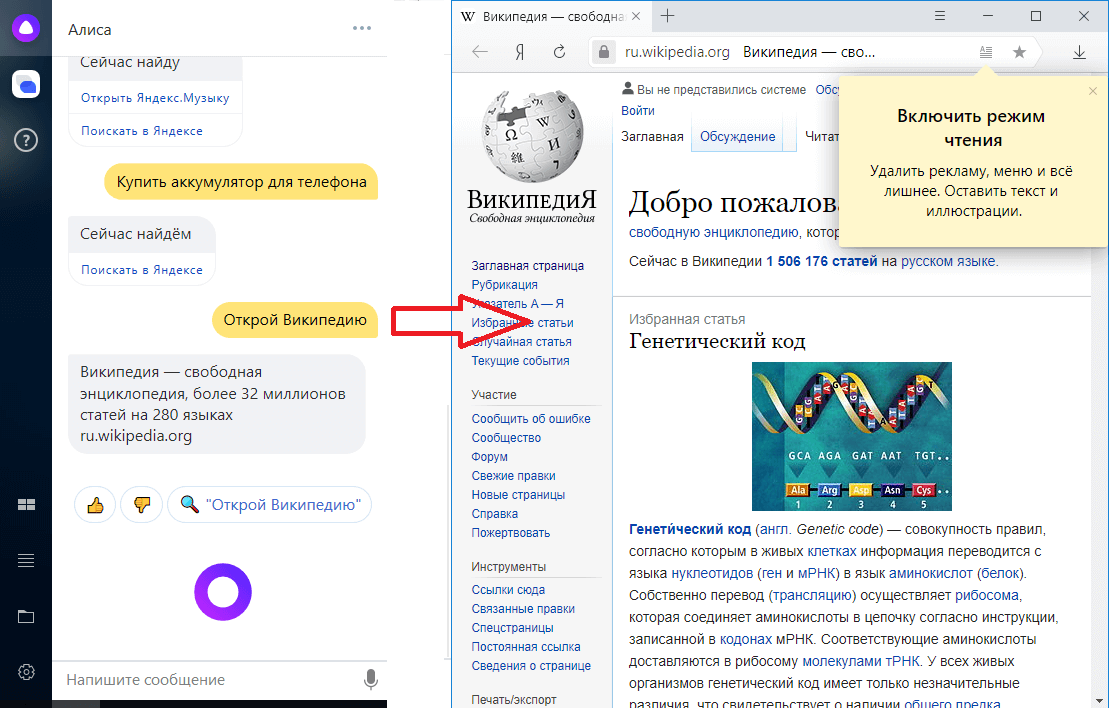
Task: Open the folder icon in Alice sidebar
Action: tap(26, 617)
